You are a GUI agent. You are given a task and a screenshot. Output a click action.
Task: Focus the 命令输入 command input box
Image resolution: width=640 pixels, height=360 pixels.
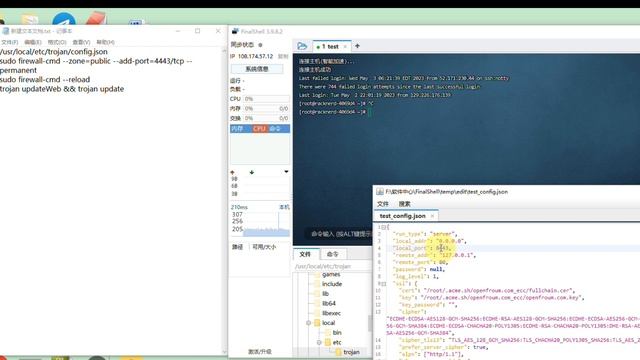pyautogui.click(x=341, y=234)
